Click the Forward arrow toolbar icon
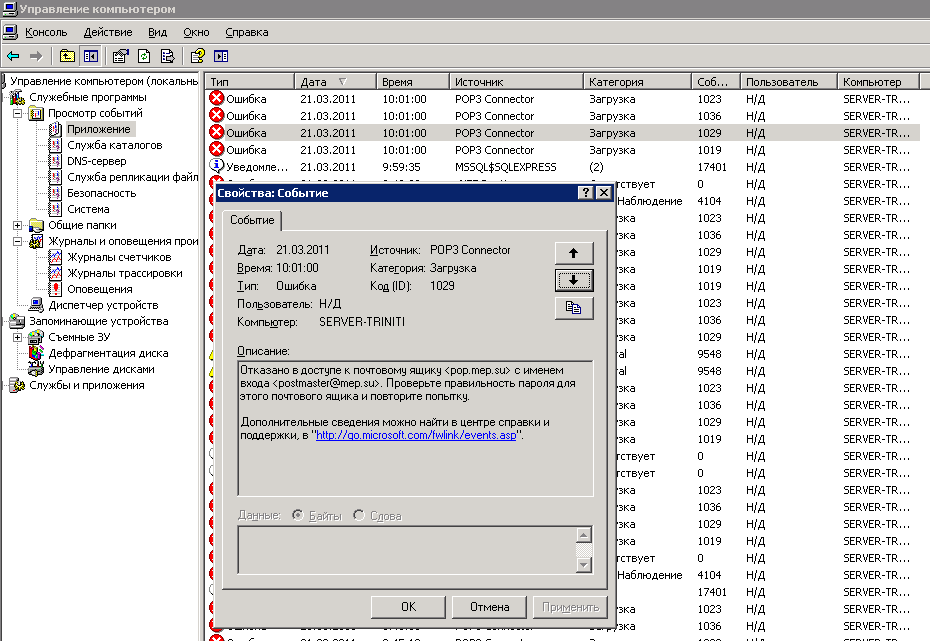 (x=36, y=56)
